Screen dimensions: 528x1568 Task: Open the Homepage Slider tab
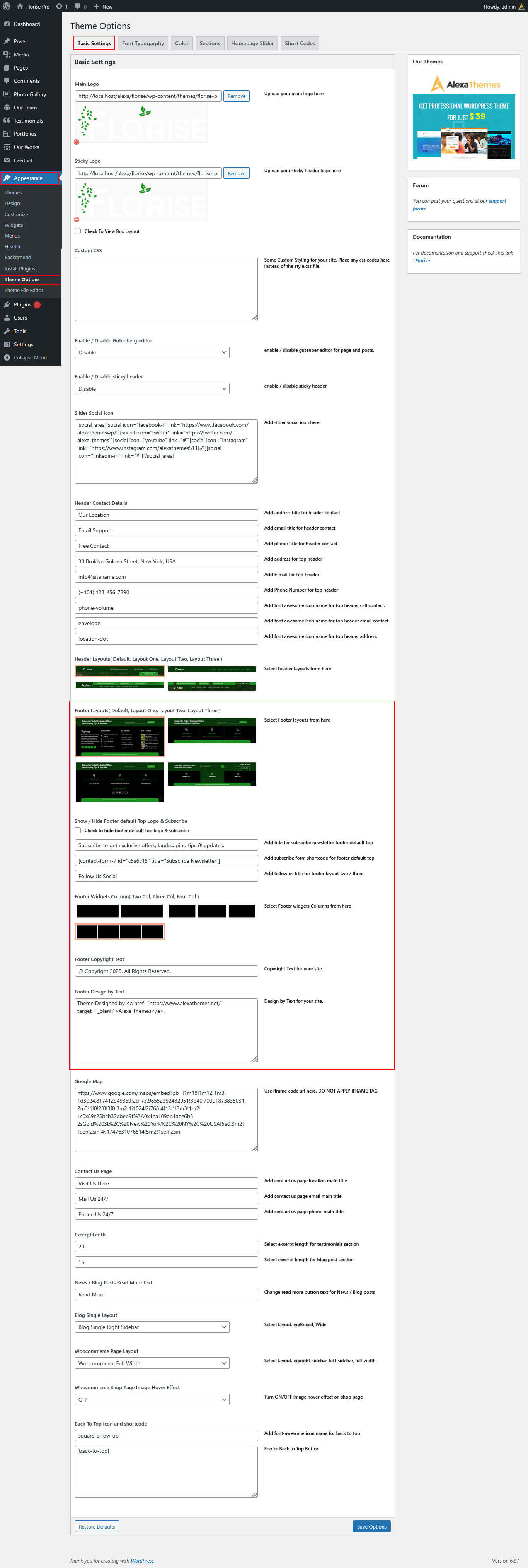coord(252,43)
